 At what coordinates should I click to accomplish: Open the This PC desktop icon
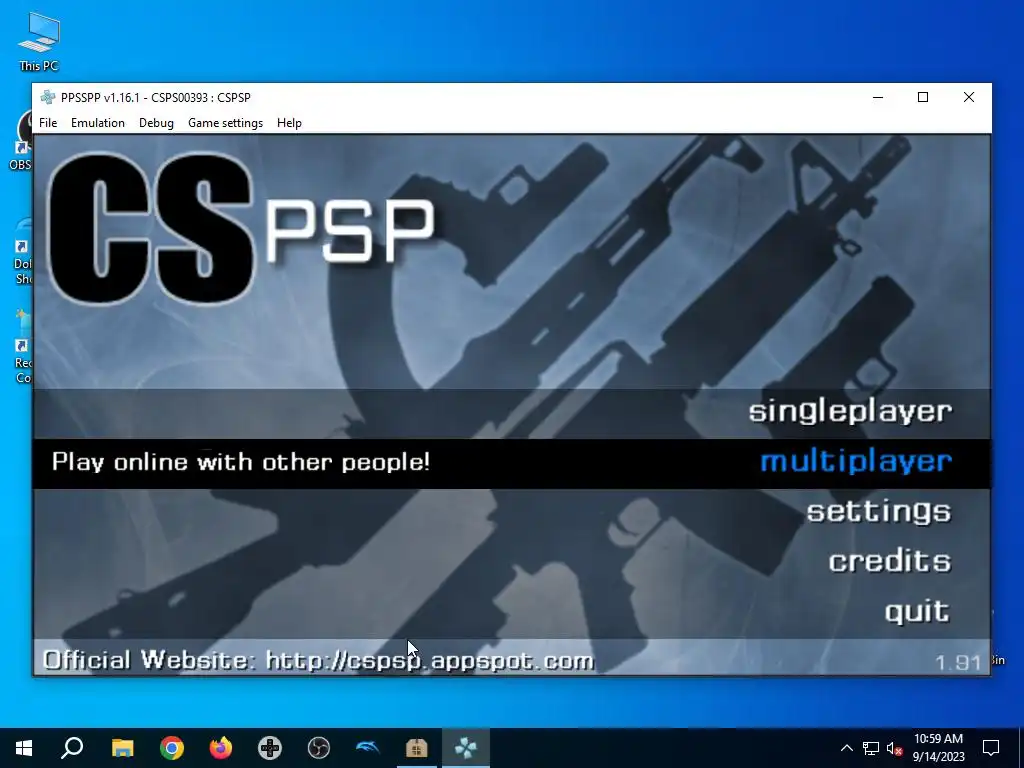[x=39, y=42]
